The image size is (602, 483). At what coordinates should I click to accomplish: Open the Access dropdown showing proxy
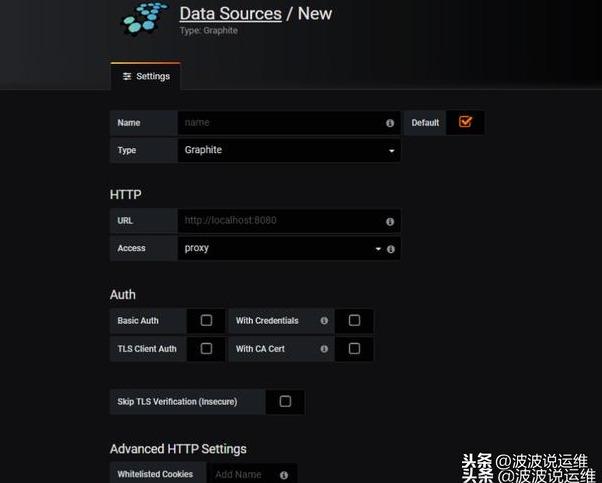[289, 248]
